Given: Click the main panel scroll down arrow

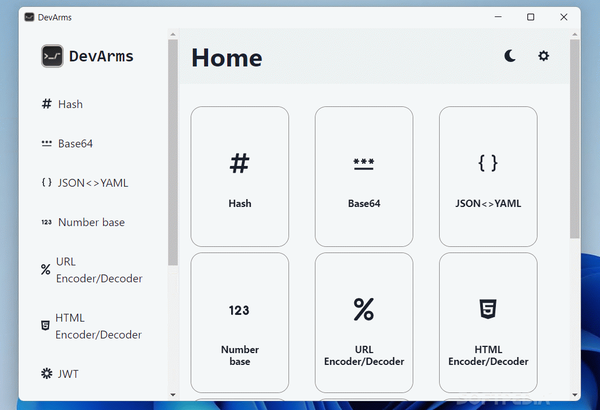Looking at the screenshot, I should tap(575, 394).
